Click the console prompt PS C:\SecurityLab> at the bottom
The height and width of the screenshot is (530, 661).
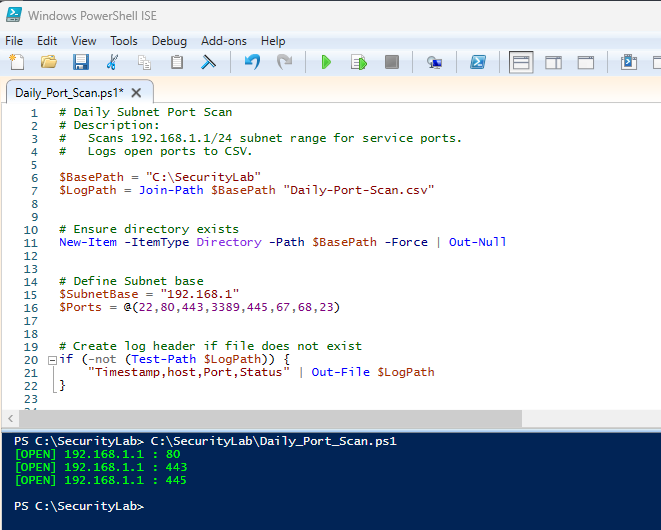point(79,506)
